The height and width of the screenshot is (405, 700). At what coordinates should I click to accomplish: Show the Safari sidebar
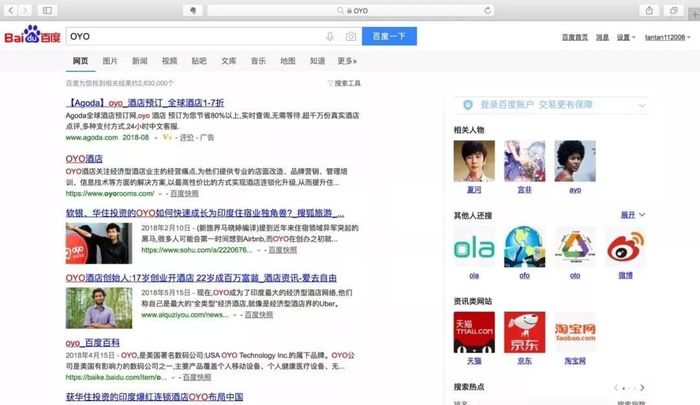click(x=47, y=10)
